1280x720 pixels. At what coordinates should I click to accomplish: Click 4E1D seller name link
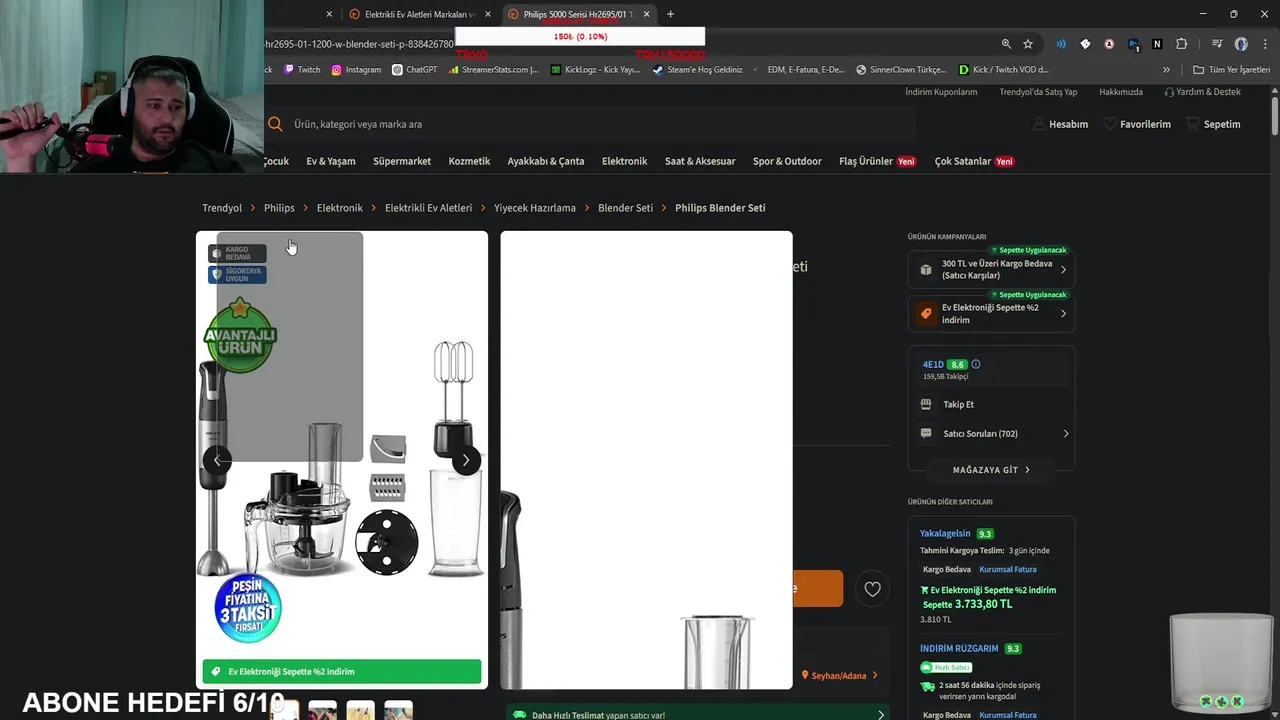click(x=933, y=364)
